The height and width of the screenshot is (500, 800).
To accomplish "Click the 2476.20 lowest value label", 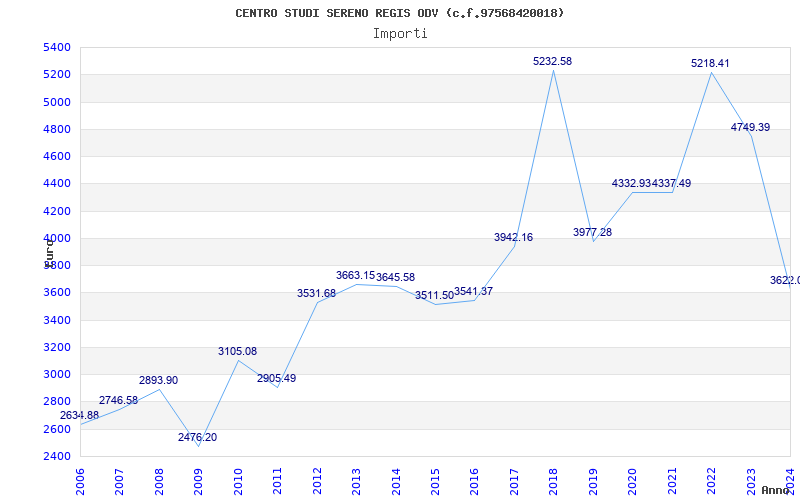I will coord(197,437).
